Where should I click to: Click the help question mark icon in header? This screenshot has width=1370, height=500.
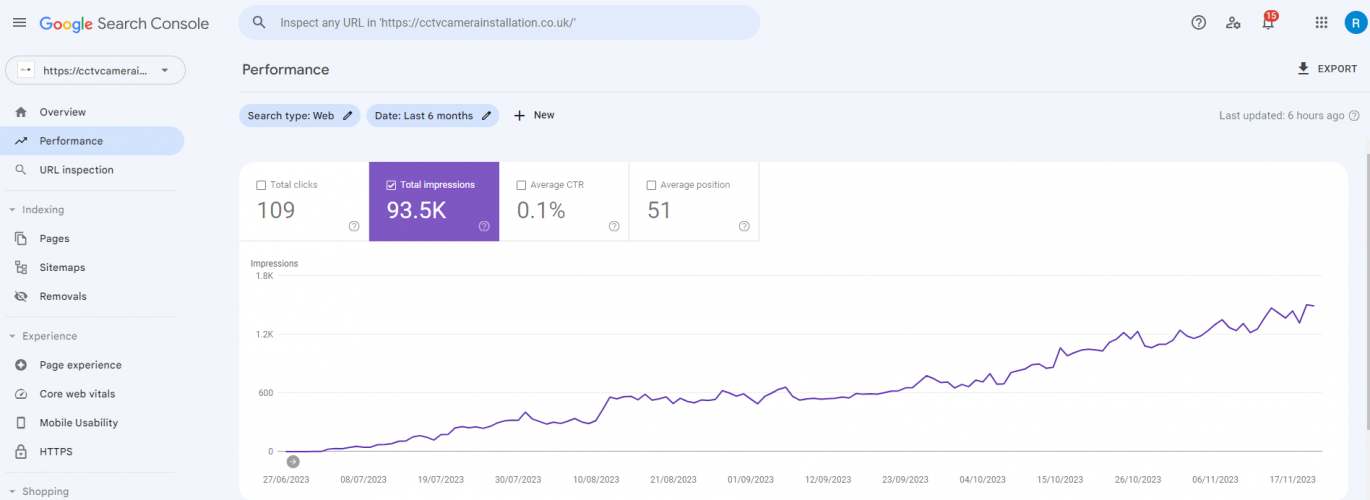point(1198,23)
